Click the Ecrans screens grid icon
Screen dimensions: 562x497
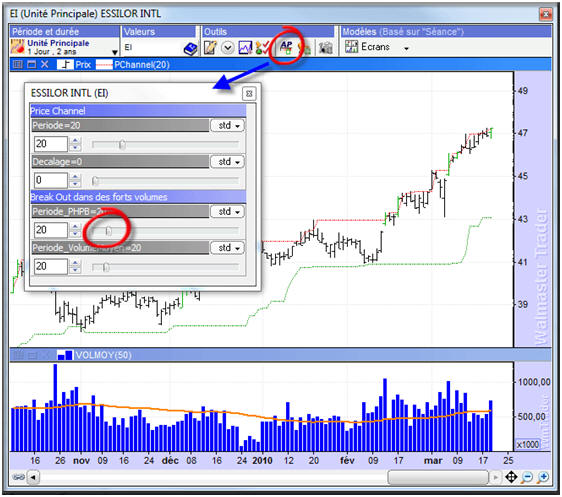(x=351, y=47)
